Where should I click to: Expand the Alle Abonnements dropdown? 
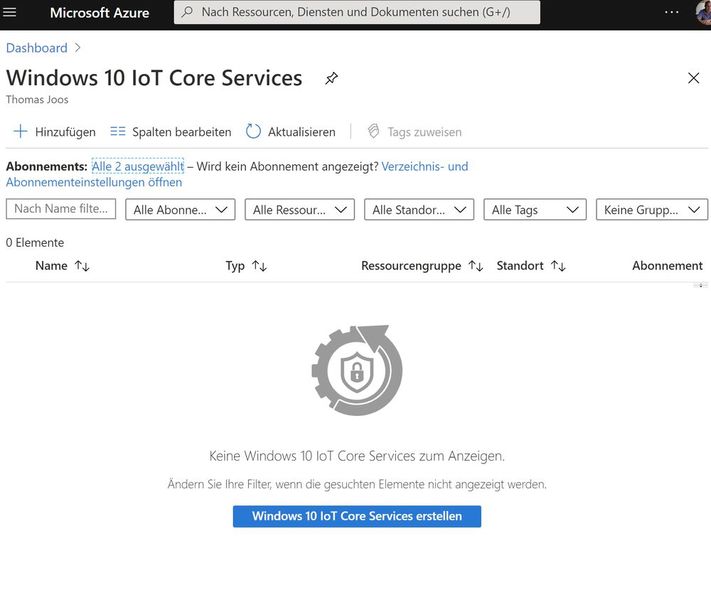(180, 210)
